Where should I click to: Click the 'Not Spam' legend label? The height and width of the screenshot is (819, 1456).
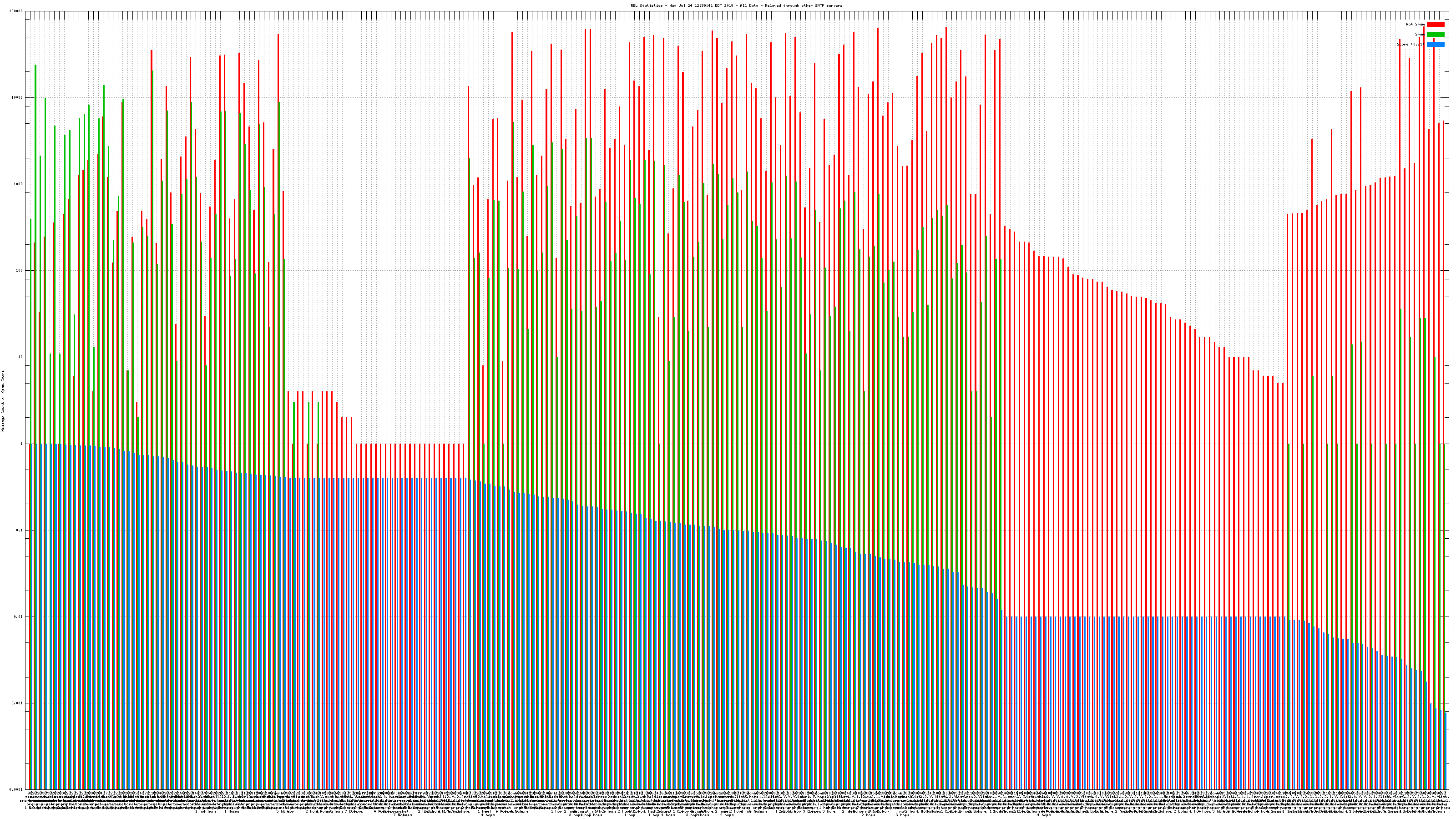tap(1416, 24)
